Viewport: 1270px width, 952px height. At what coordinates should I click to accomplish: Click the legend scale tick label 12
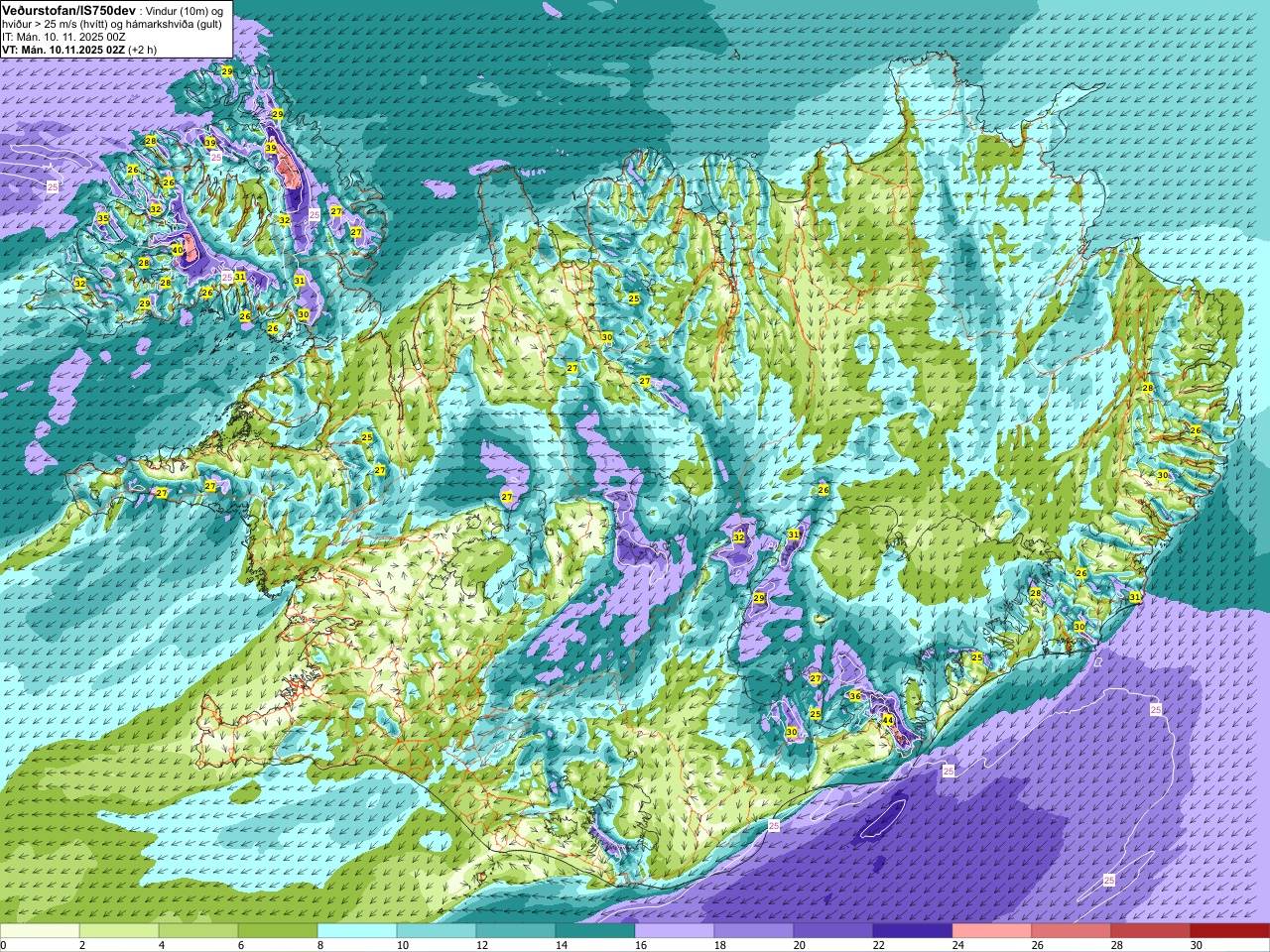click(482, 945)
